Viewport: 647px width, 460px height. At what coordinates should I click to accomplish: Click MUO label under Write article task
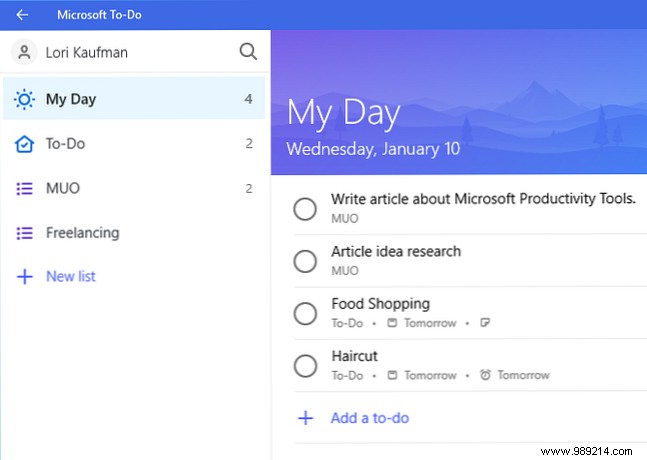pos(345,218)
